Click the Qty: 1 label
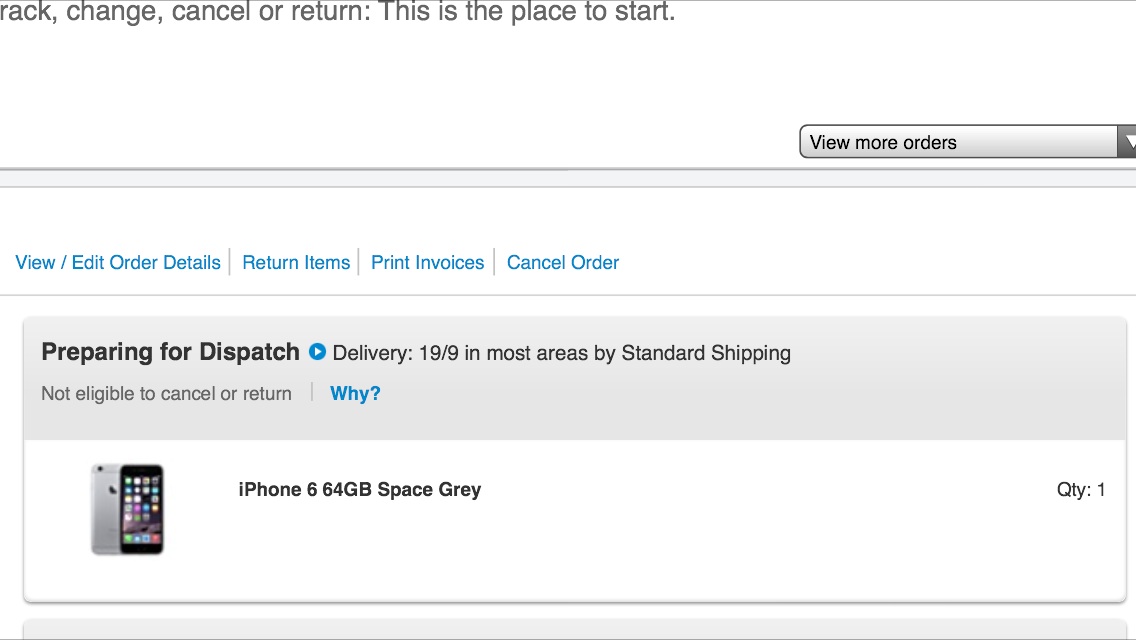The image size is (1136, 640). point(1081,489)
